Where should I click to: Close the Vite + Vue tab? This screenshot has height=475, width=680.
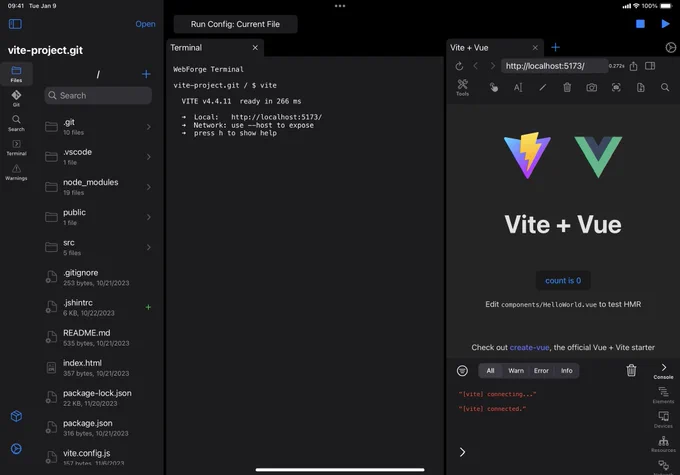(x=535, y=47)
